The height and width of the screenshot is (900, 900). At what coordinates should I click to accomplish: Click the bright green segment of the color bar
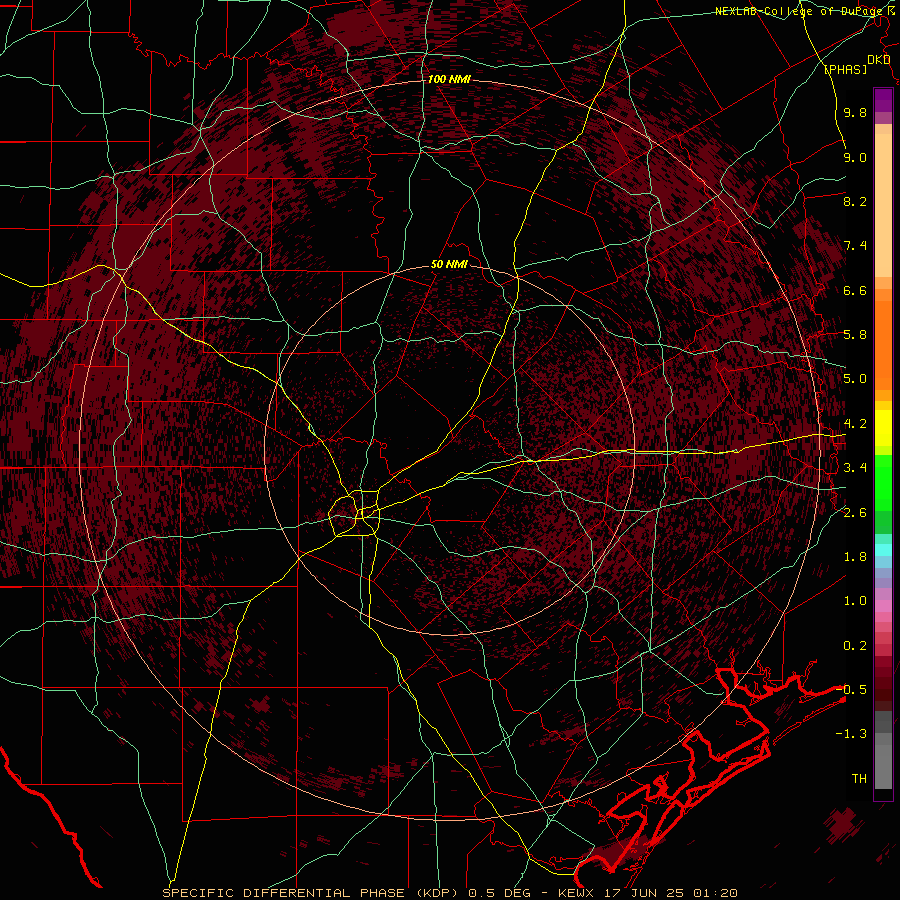coord(883,483)
